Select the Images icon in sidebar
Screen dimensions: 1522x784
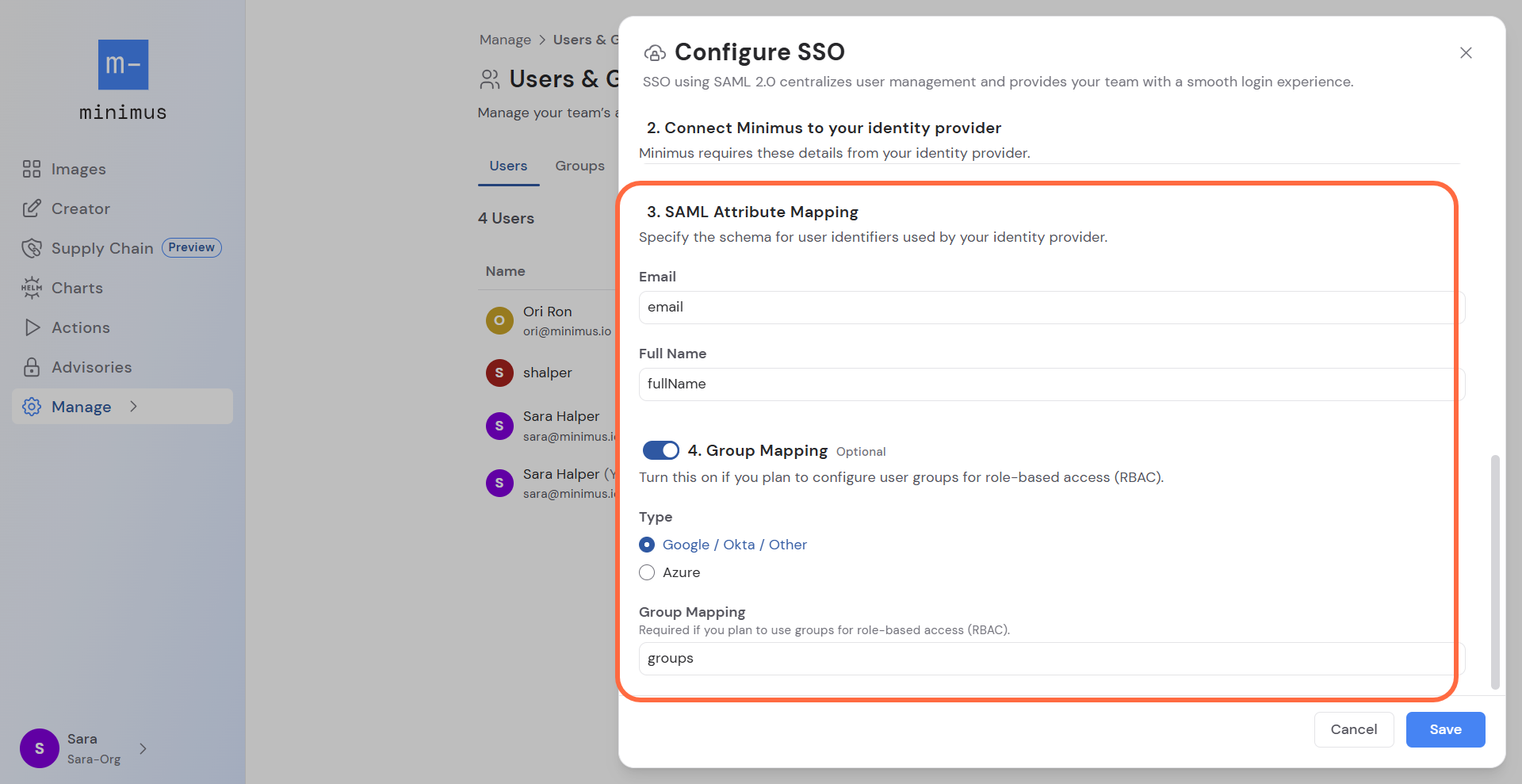point(32,169)
